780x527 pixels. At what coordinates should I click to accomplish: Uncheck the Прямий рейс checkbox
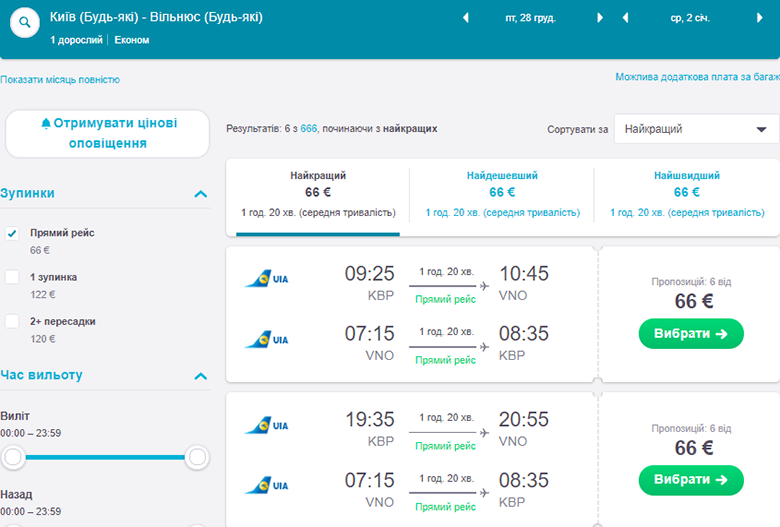[x=12, y=233]
